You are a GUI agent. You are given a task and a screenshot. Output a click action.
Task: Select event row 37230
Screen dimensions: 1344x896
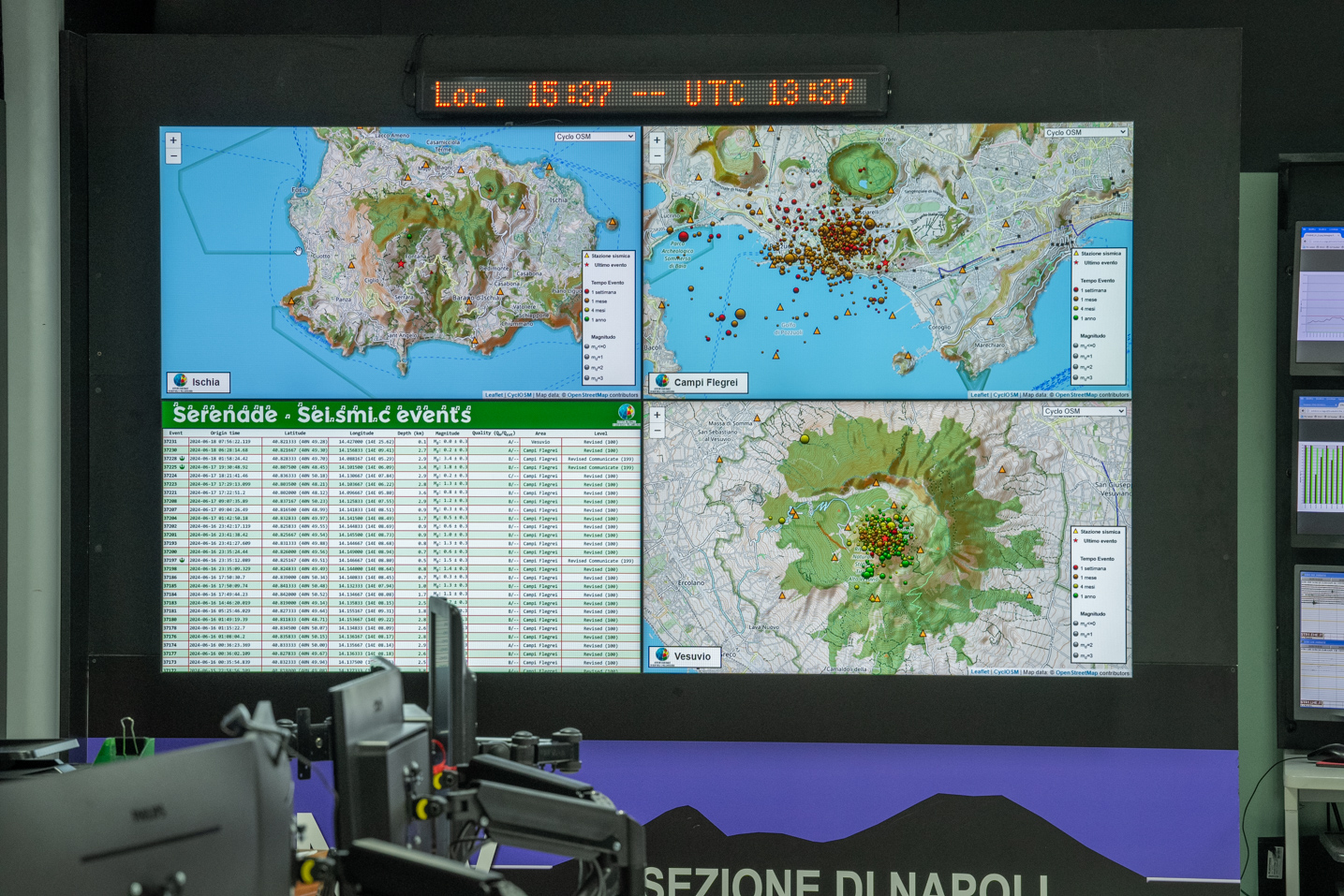click(x=402, y=450)
